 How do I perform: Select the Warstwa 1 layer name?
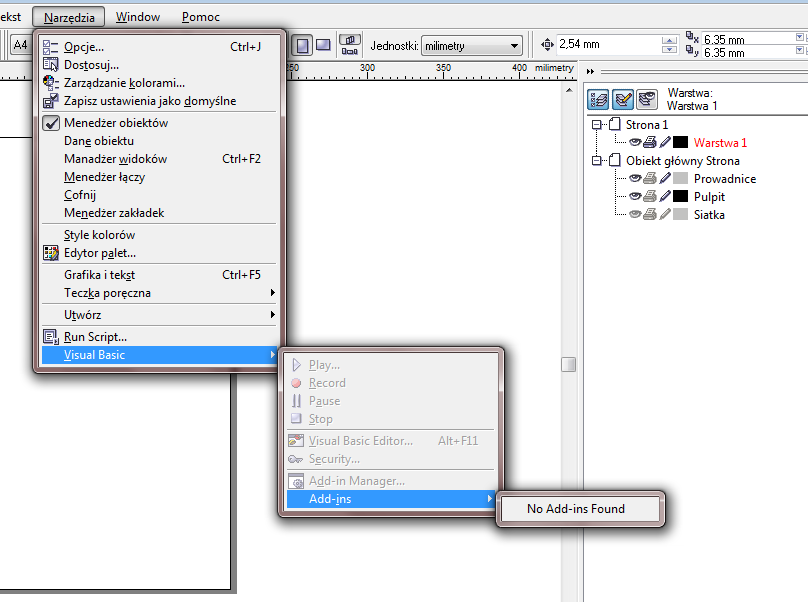coord(720,143)
